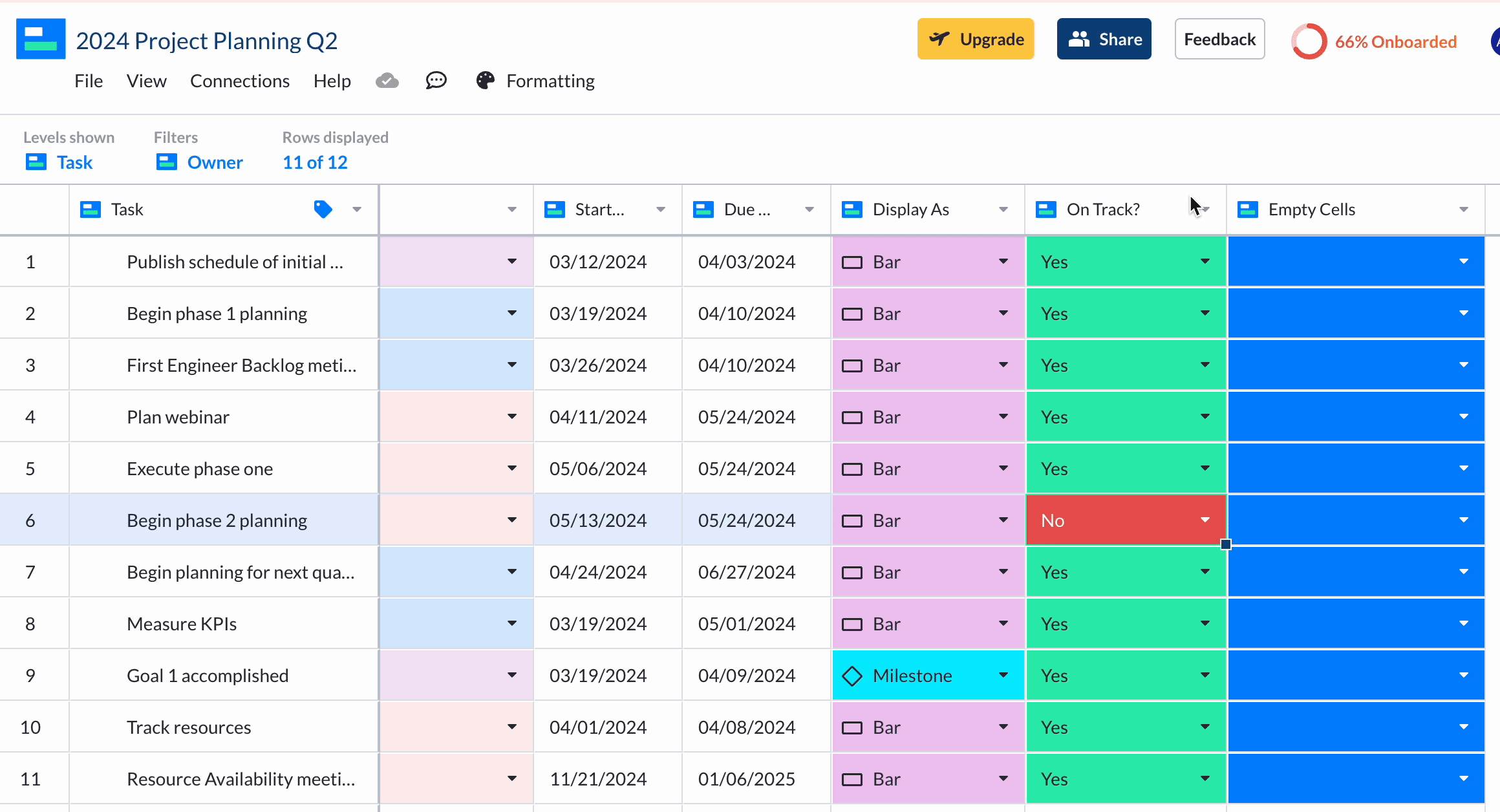Viewport: 1500px width, 812px height.
Task: Click the Upgrade button
Action: click(976, 39)
